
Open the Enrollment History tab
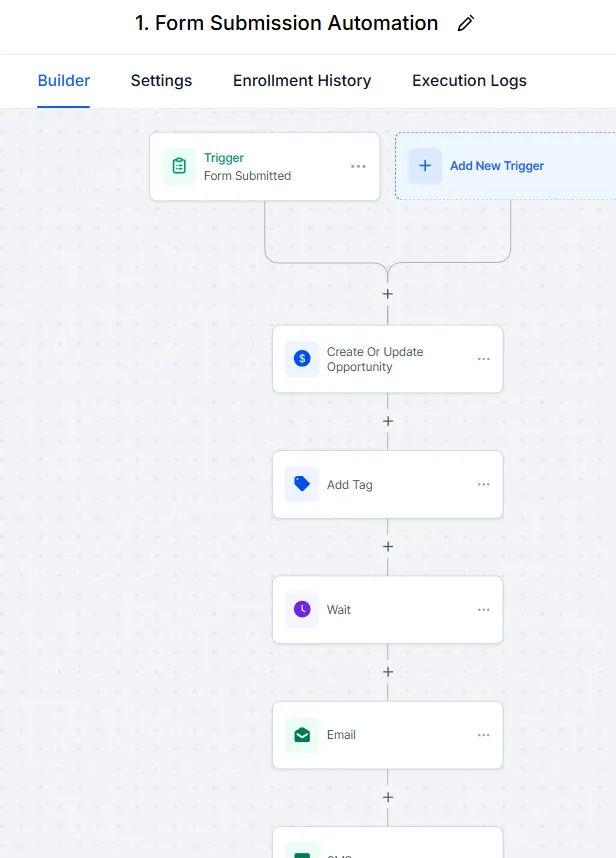302,81
